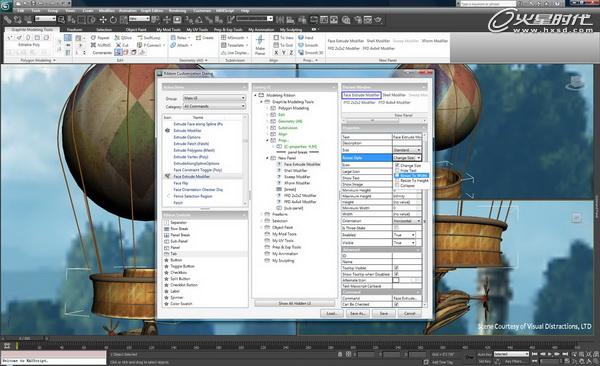600x366 pixels.
Task: Click the timeline frame slider
Action: click(x=24, y=338)
